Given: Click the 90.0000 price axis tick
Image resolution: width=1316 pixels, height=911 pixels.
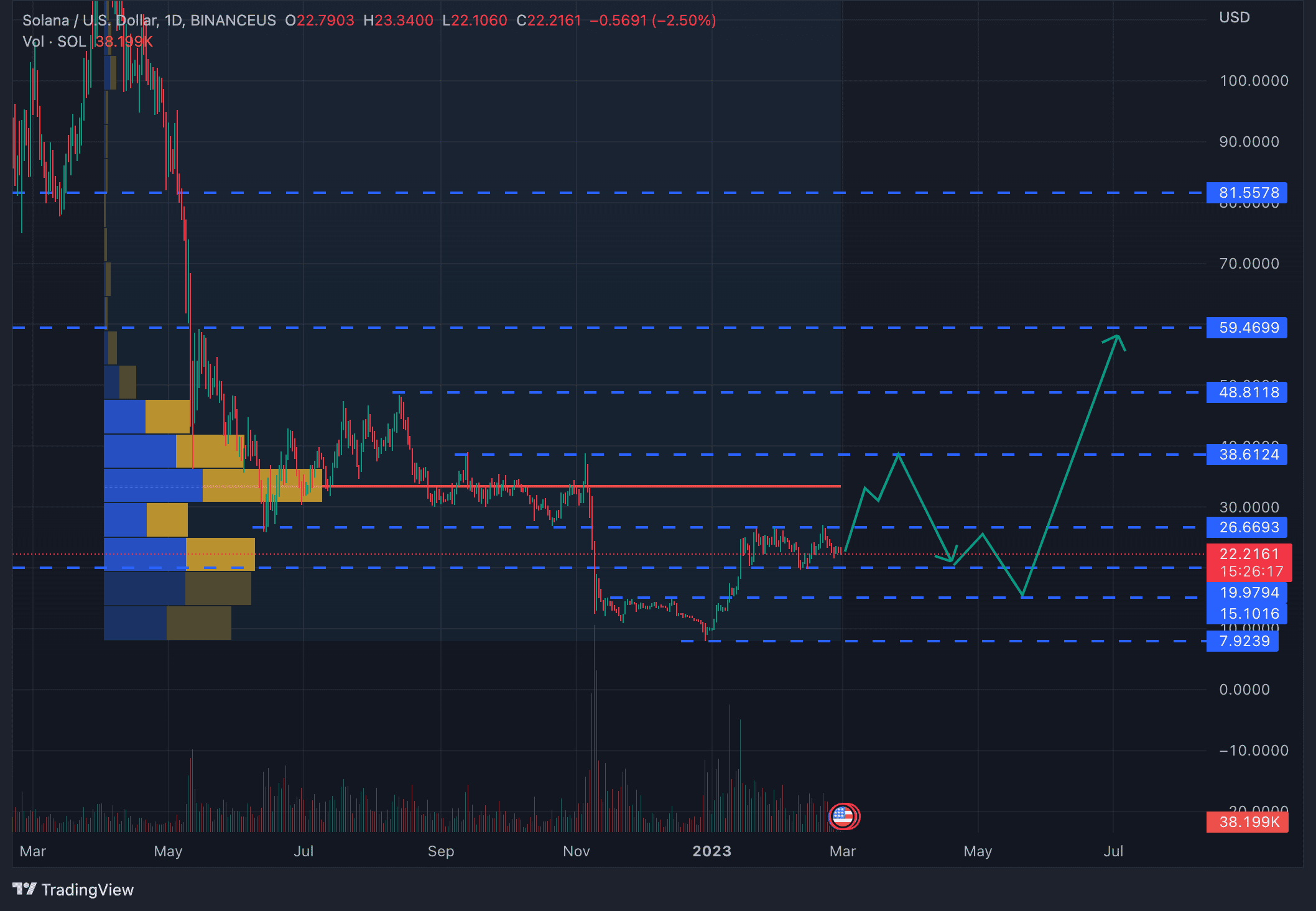Looking at the screenshot, I should click(1249, 142).
